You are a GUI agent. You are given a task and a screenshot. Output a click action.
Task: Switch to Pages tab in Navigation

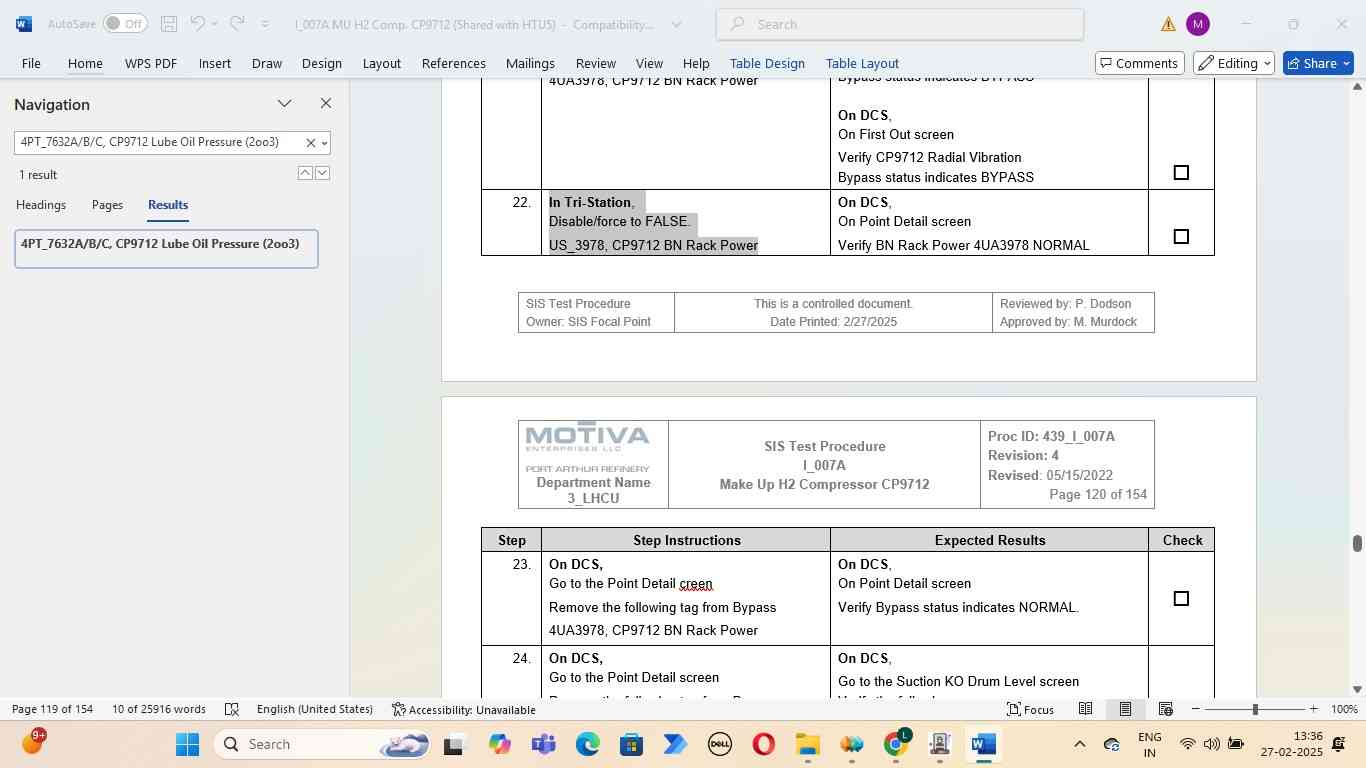tap(107, 205)
